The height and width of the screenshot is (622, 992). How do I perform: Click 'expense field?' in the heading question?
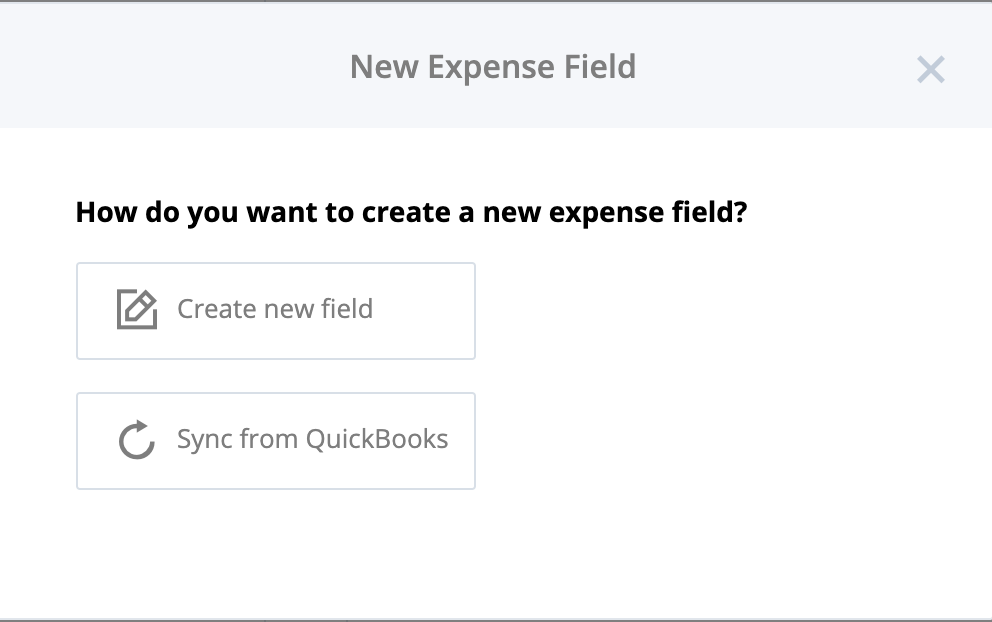[x=648, y=212]
